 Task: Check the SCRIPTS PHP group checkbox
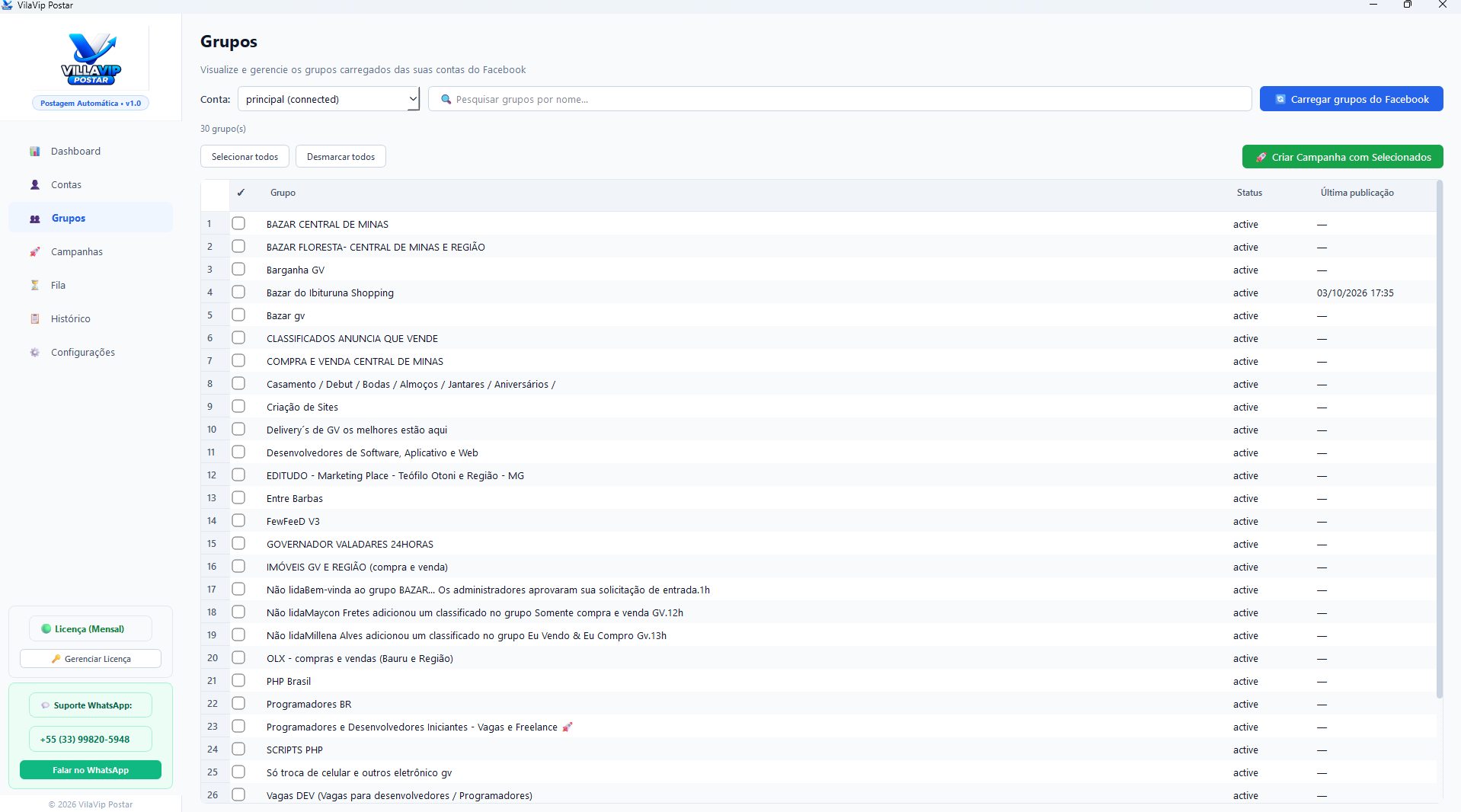point(238,749)
